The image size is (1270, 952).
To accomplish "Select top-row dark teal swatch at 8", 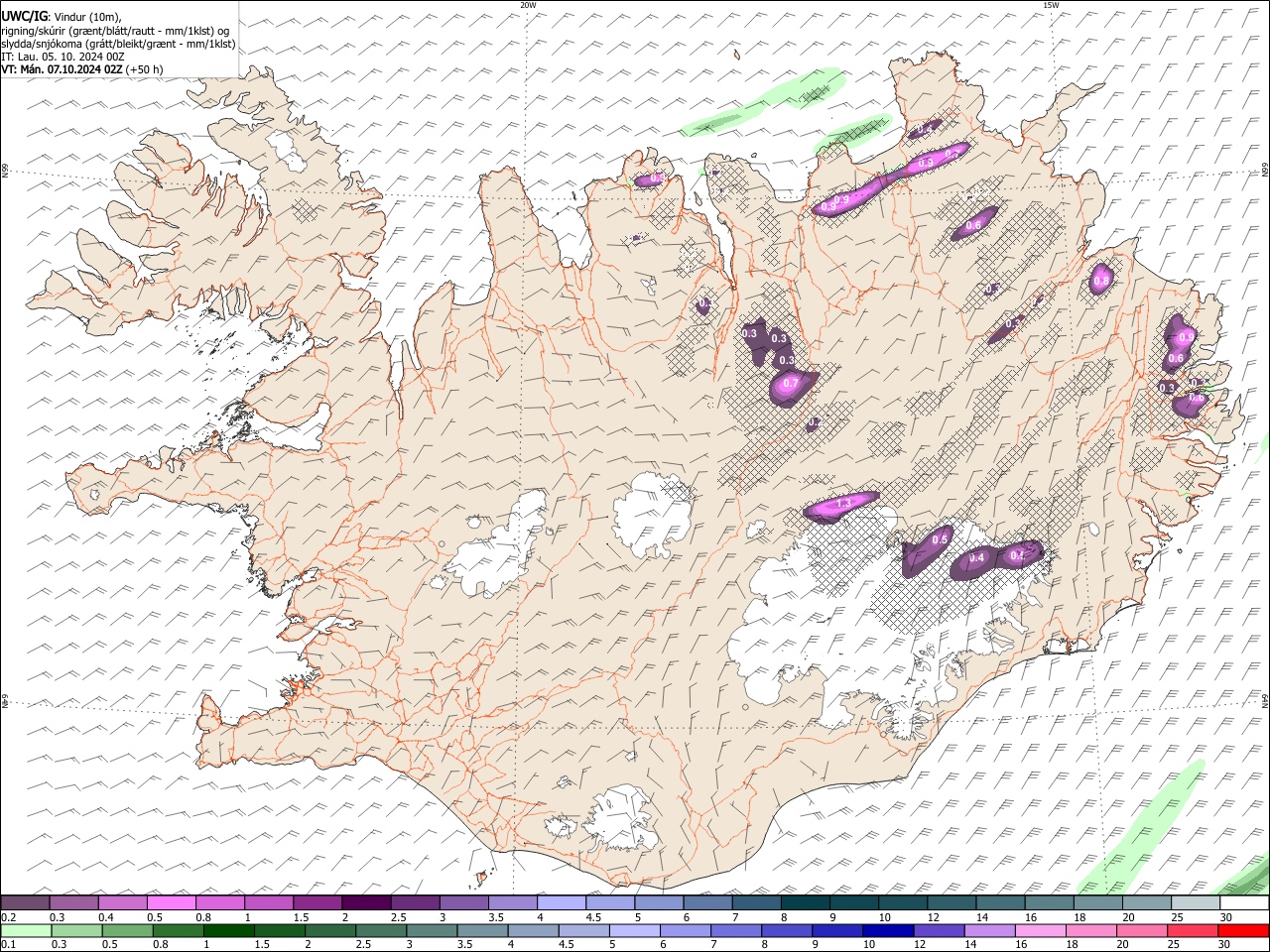I will (x=806, y=902).
